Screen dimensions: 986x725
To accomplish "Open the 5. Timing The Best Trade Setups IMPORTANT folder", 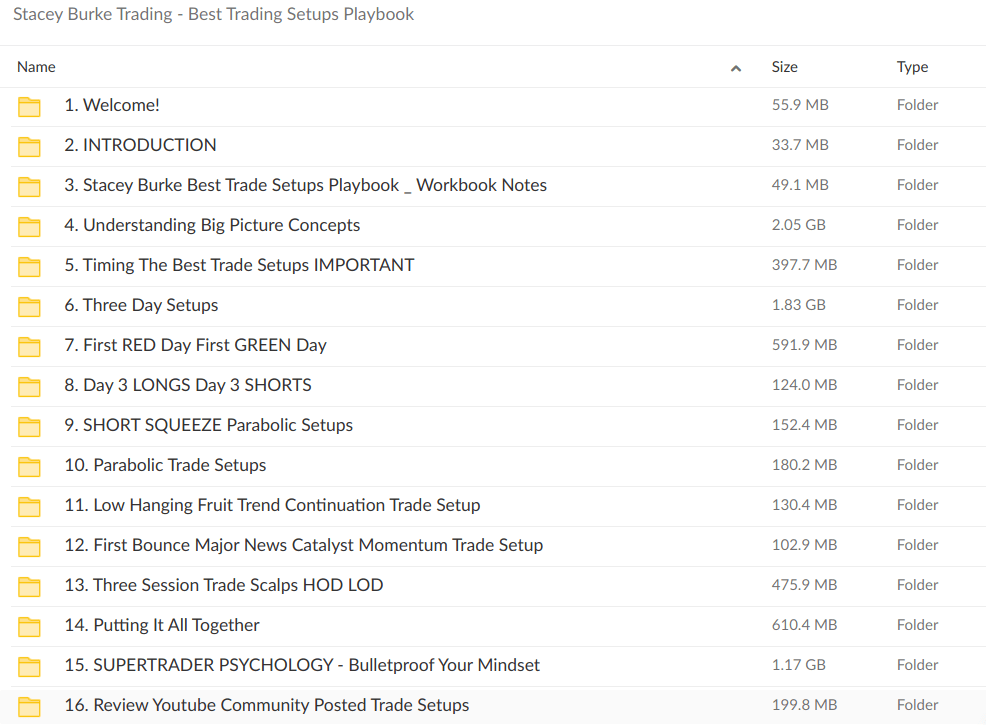I will [x=239, y=266].
